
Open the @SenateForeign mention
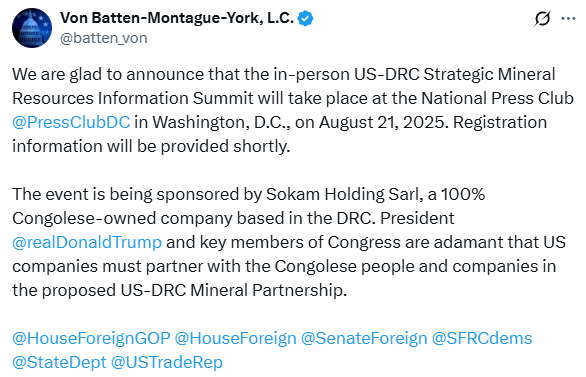(364, 339)
